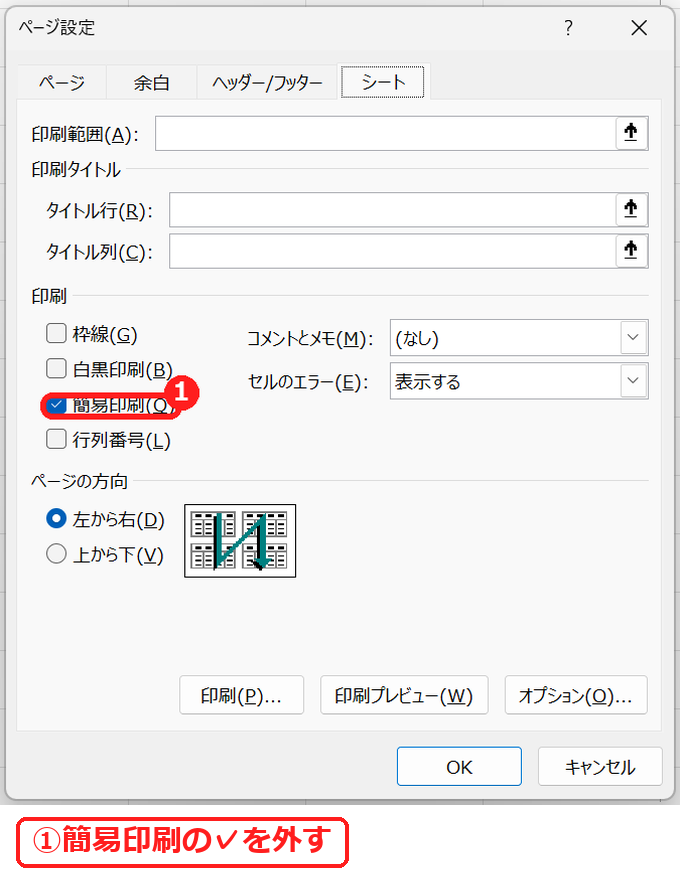Uncheck the 簡易印刷(Q) checkbox
The width and height of the screenshot is (680, 875).
coord(56,405)
